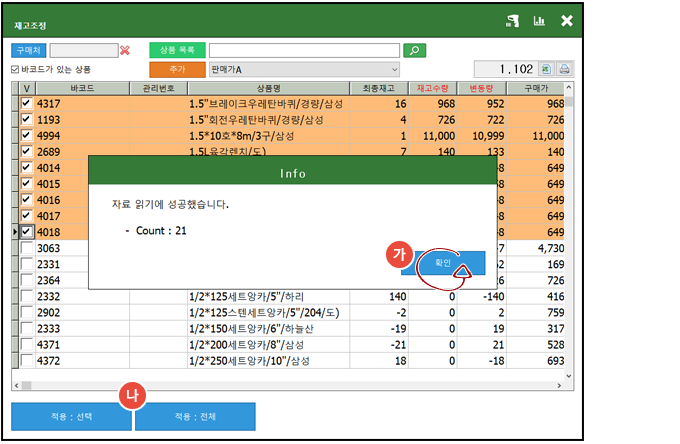Click the horizontal scrollbar thumb

coord(26,385)
